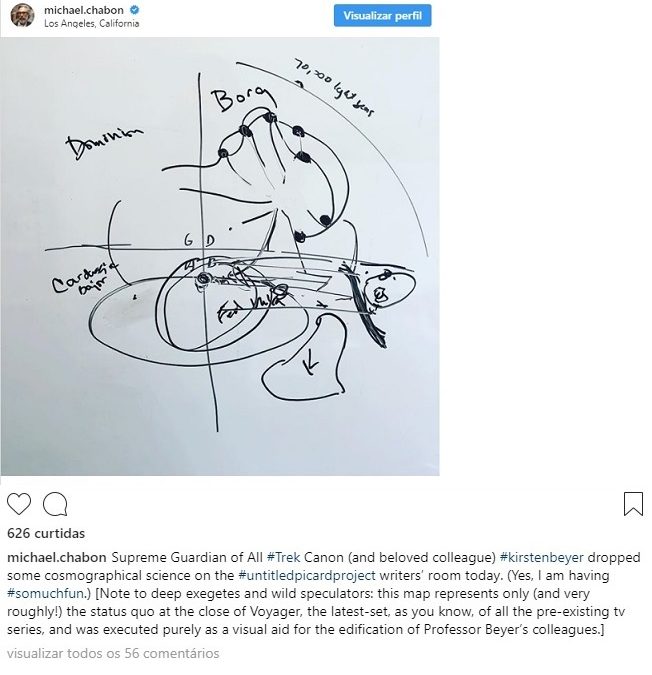Image resolution: width=652 pixels, height=675 pixels.
Task: Open Los Angeles, California location link
Action: (91, 24)
